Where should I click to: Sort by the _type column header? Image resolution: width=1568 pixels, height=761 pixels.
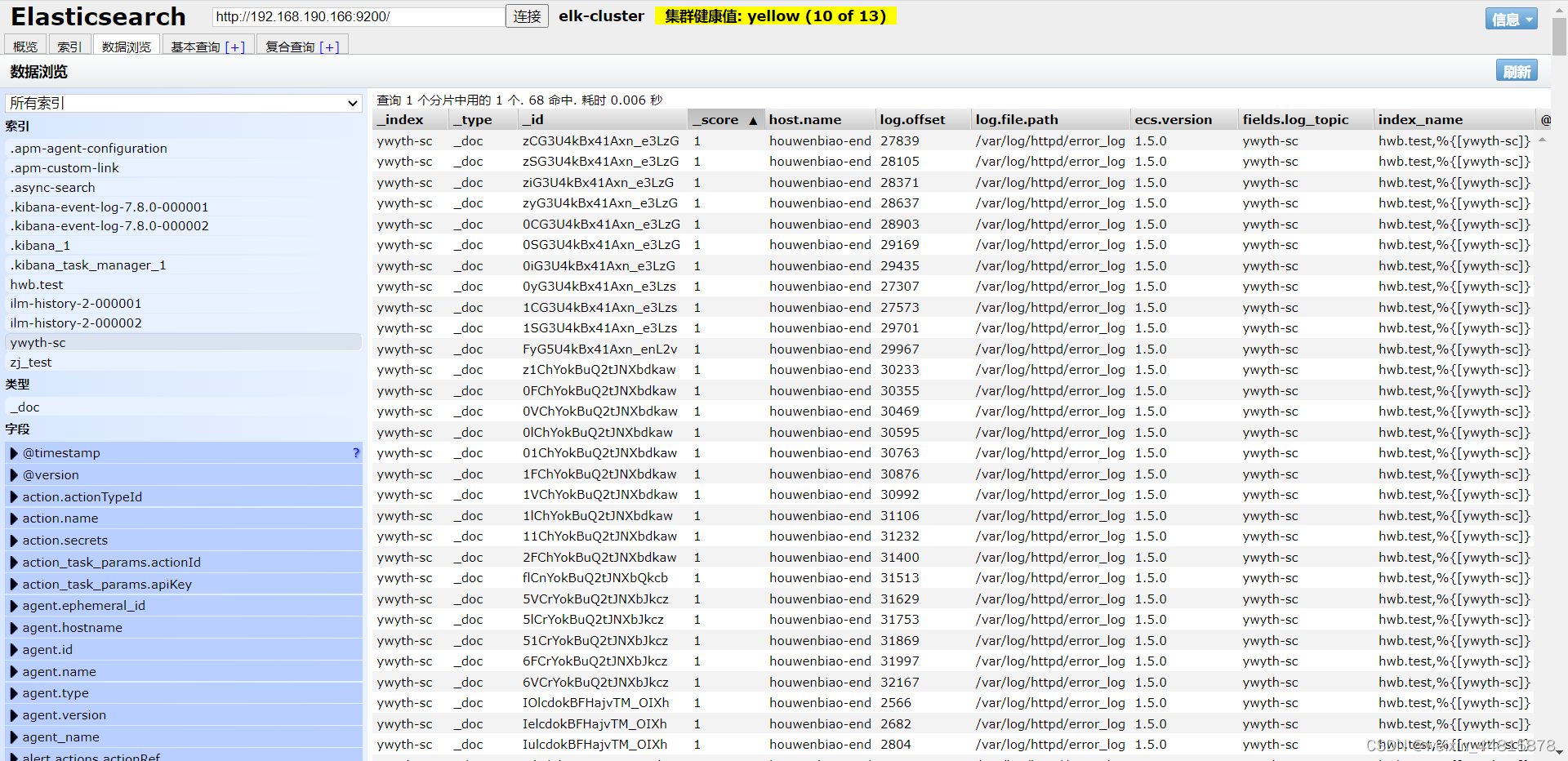(484, 119)
